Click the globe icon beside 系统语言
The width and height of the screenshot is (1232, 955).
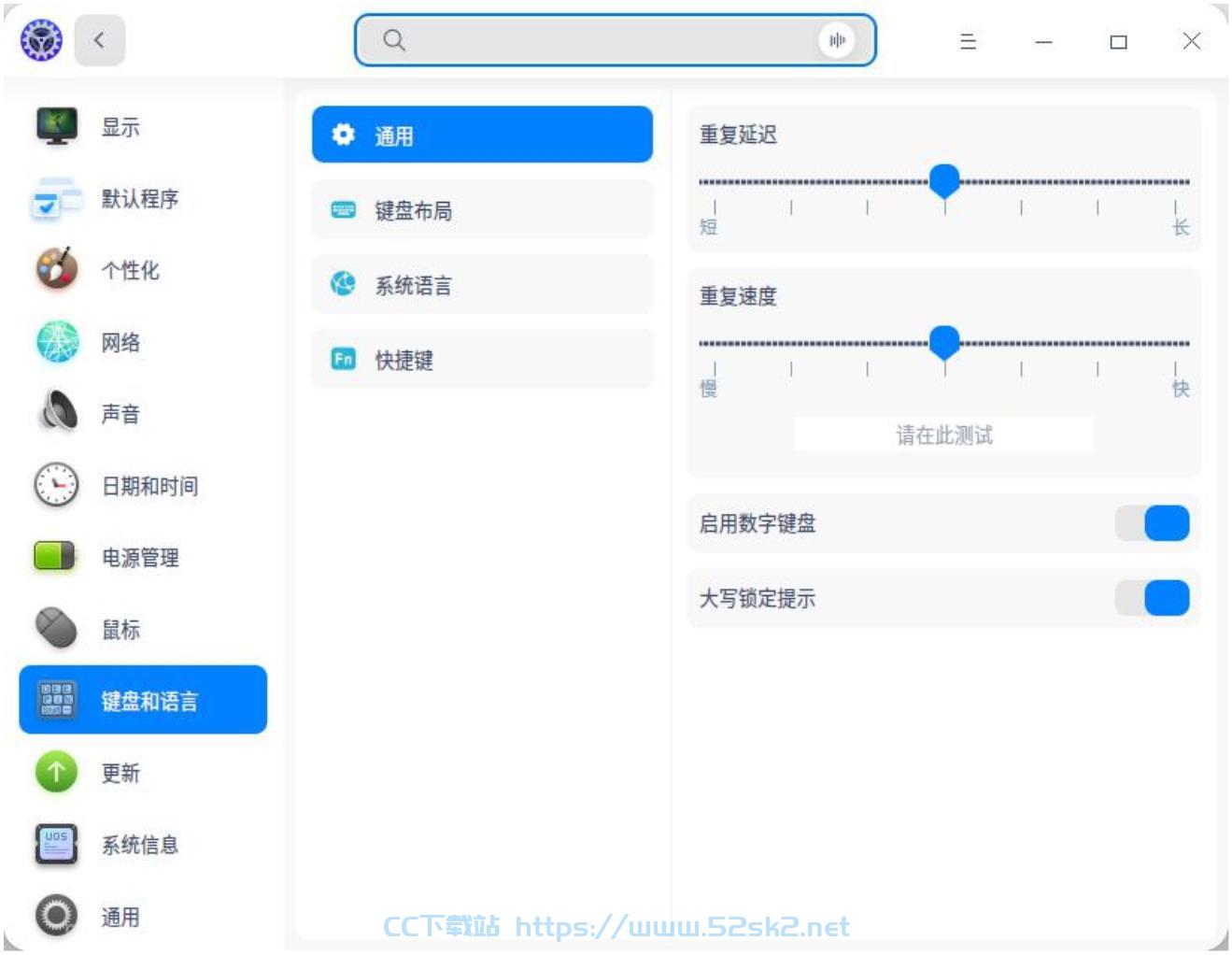(344, 283)
